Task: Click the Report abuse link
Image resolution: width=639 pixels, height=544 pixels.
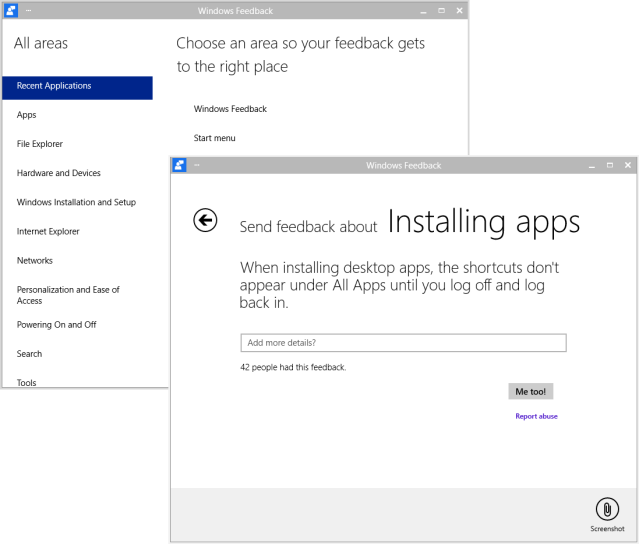Action: 536,416
